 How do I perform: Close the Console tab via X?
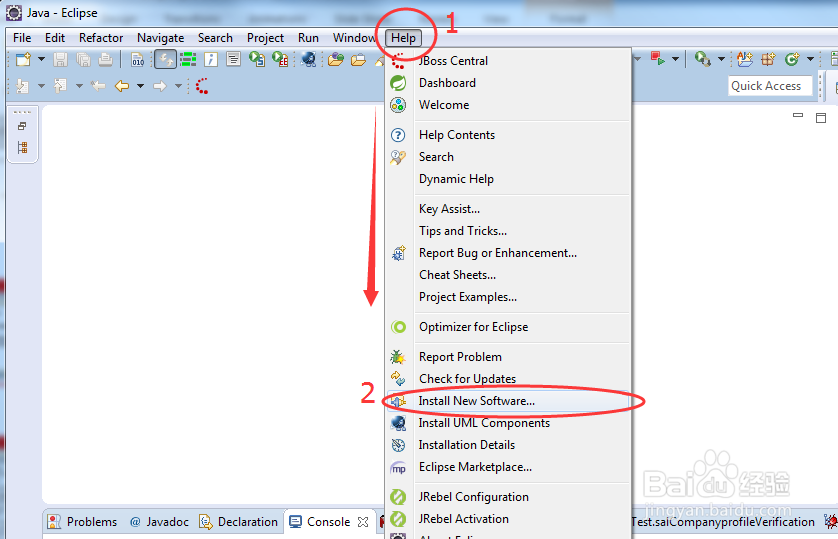[x=363, y=522]
